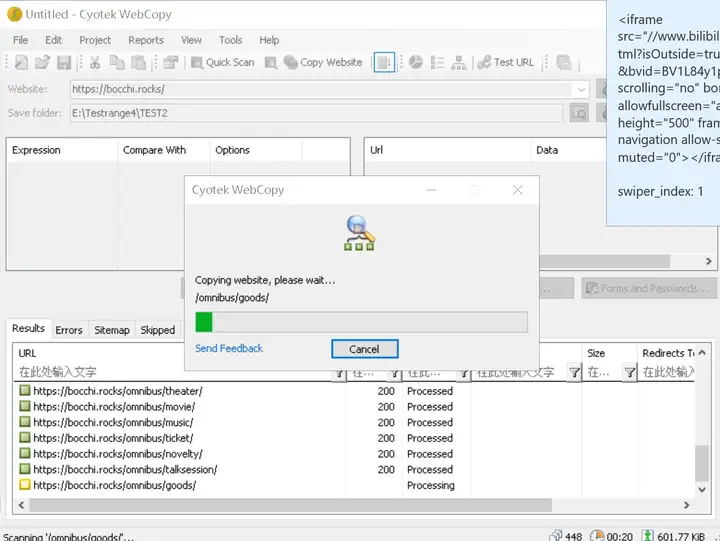The height and width of the screenshot is (541, 720).
Task: Click right arrow of upper panel scrollbar
Action: [x=709, y=261]
